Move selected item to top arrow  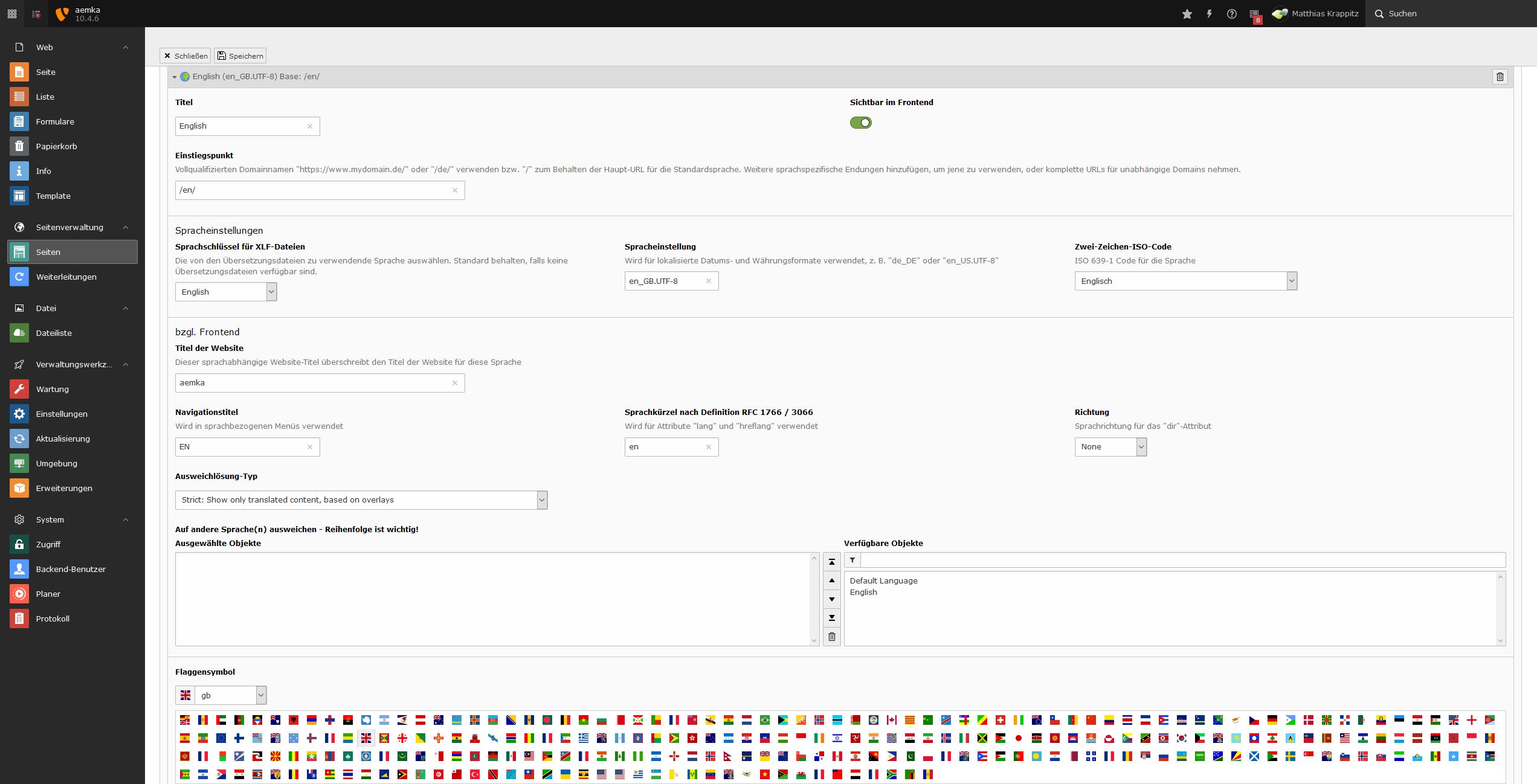(831, 562)
